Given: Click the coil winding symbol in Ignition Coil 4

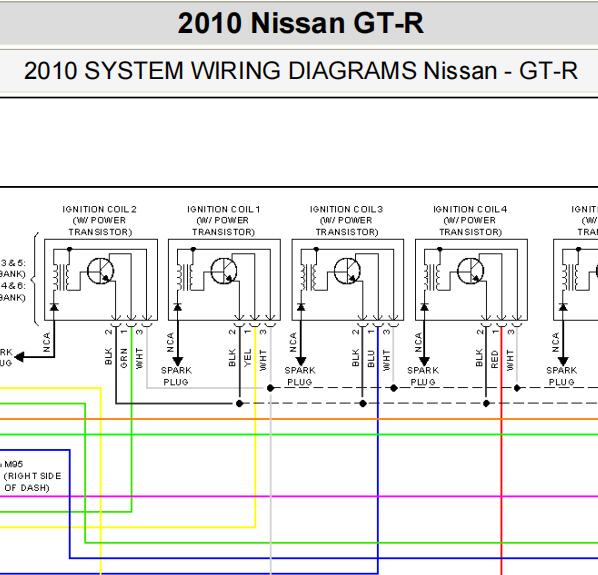Looking at the screenshot, I should tap(432, 277).
